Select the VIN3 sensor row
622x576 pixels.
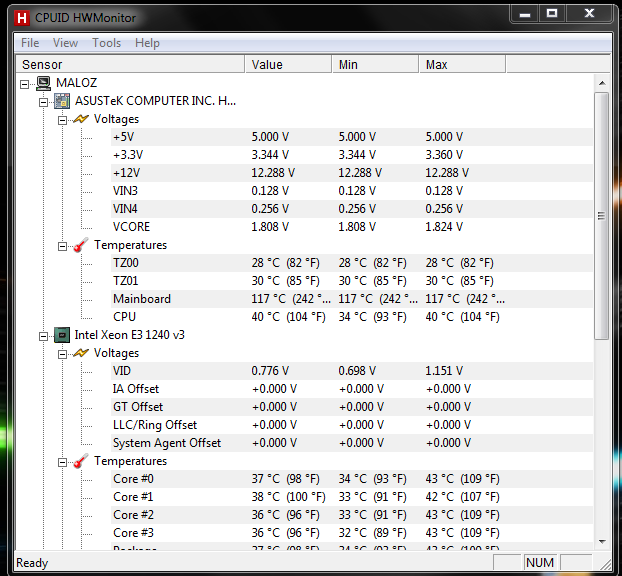tap(352, 191)
